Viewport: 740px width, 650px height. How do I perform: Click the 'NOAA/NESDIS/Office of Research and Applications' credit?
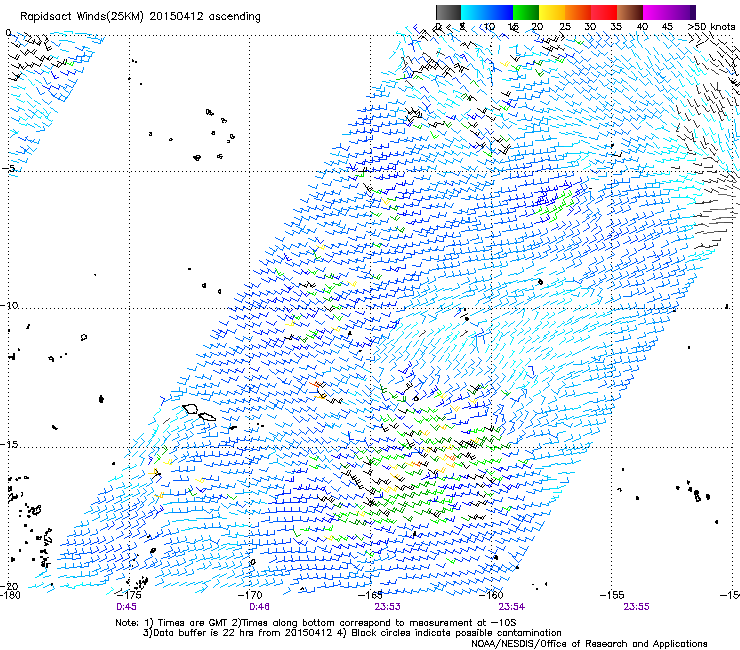pos(589,644)
